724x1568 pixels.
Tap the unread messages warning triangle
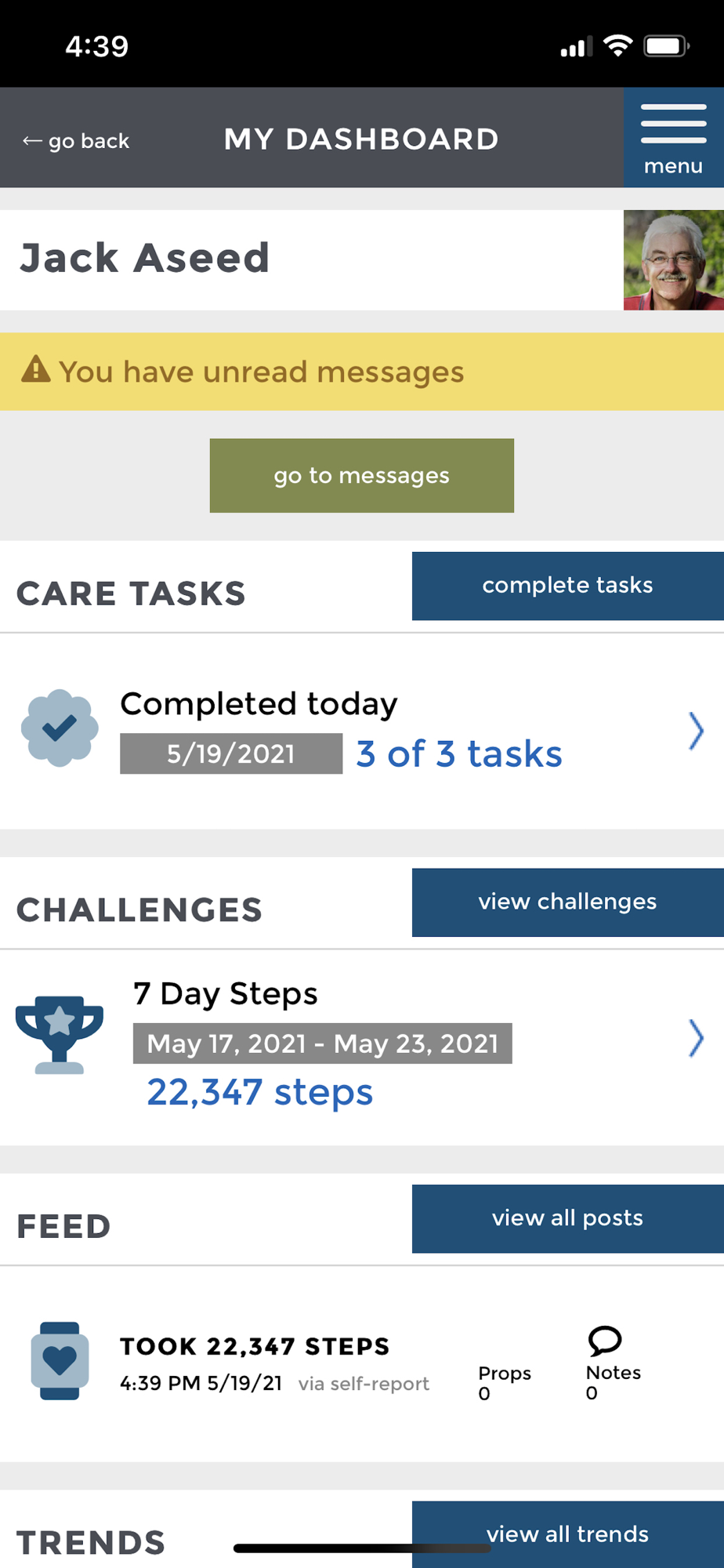click(x=36, y=368)
